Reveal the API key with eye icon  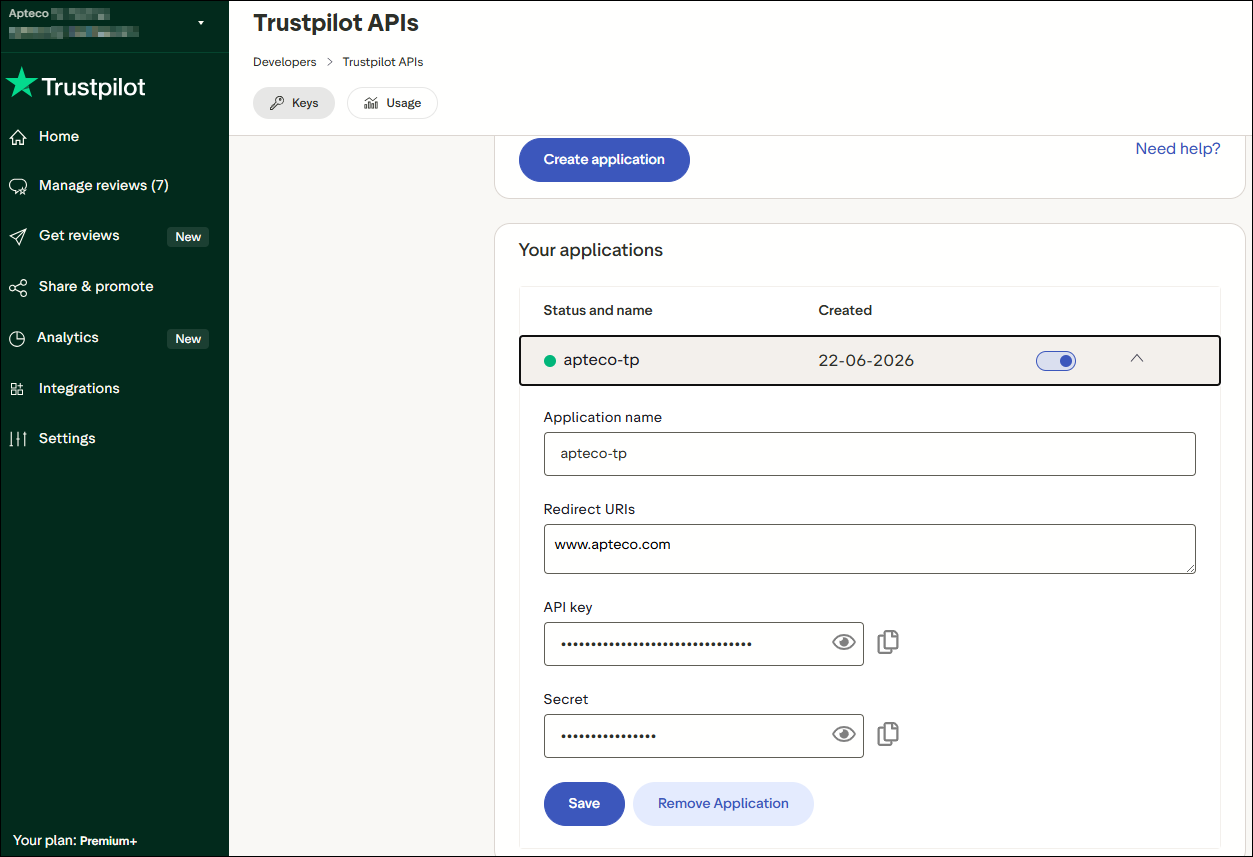844,643
